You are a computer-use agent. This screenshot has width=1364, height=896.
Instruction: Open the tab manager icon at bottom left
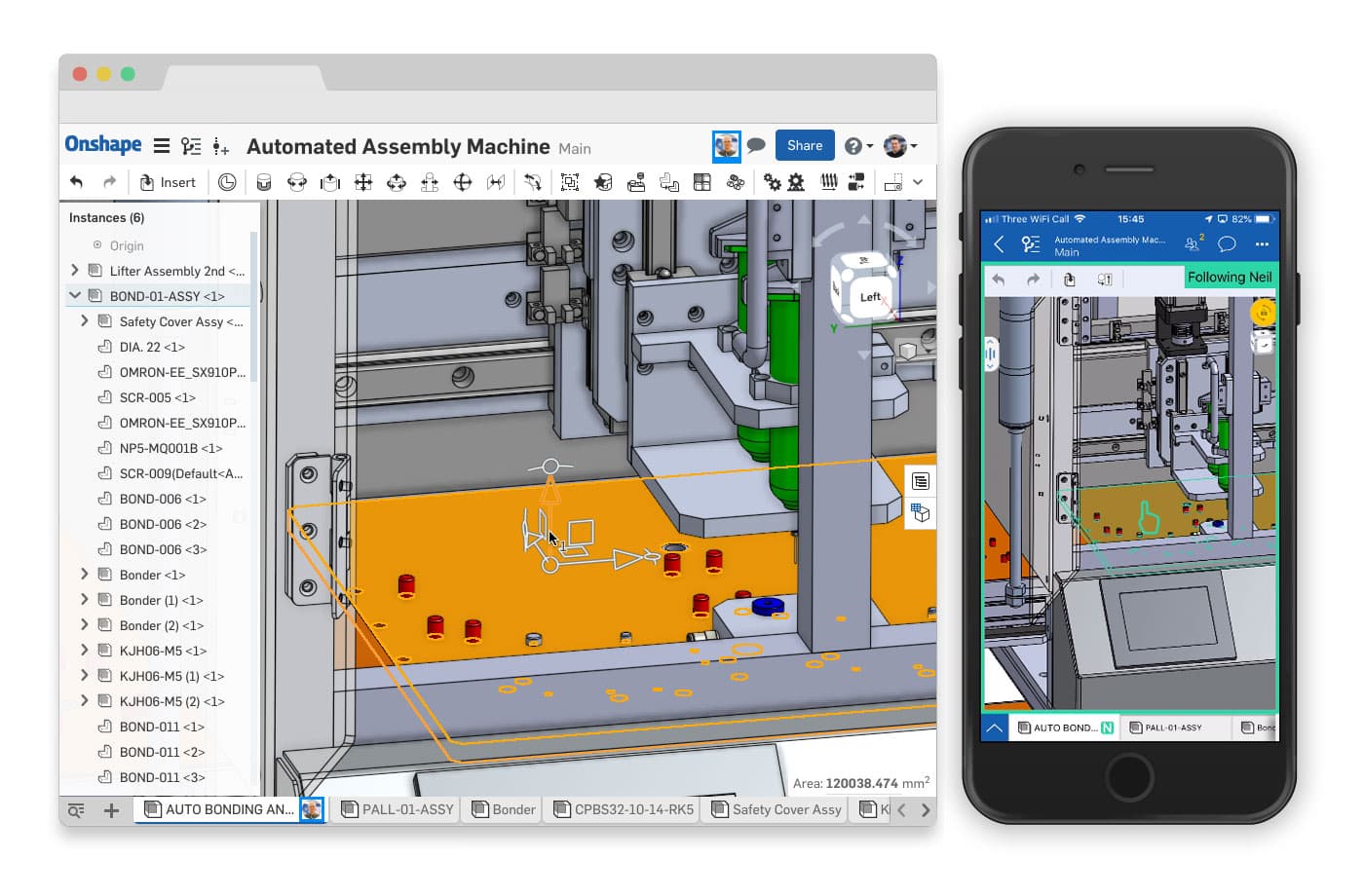[76, 810]
